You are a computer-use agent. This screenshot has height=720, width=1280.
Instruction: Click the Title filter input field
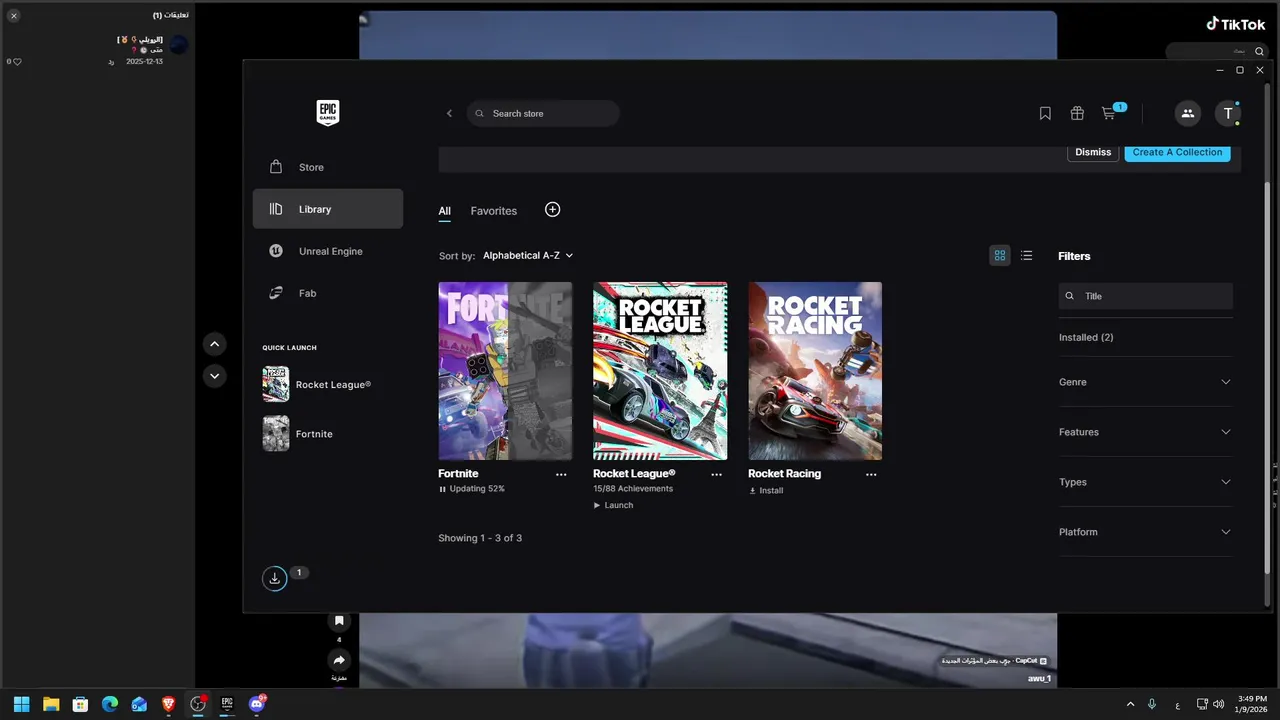pyautogui.click(x=1146, y=296)
